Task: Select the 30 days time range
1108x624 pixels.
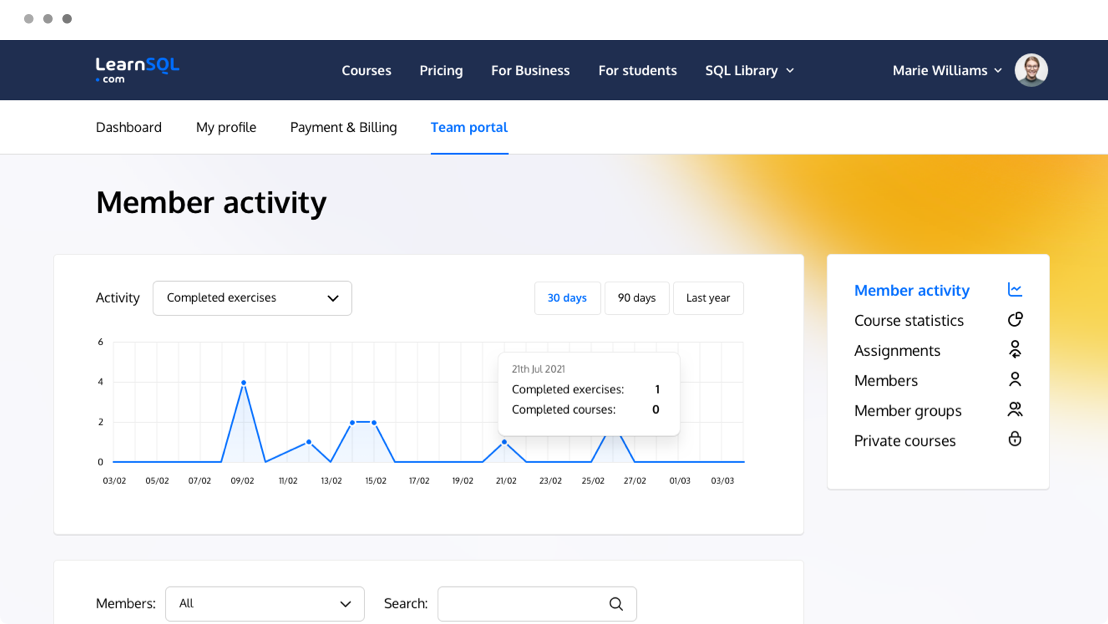Action: [x=567, y=298]
